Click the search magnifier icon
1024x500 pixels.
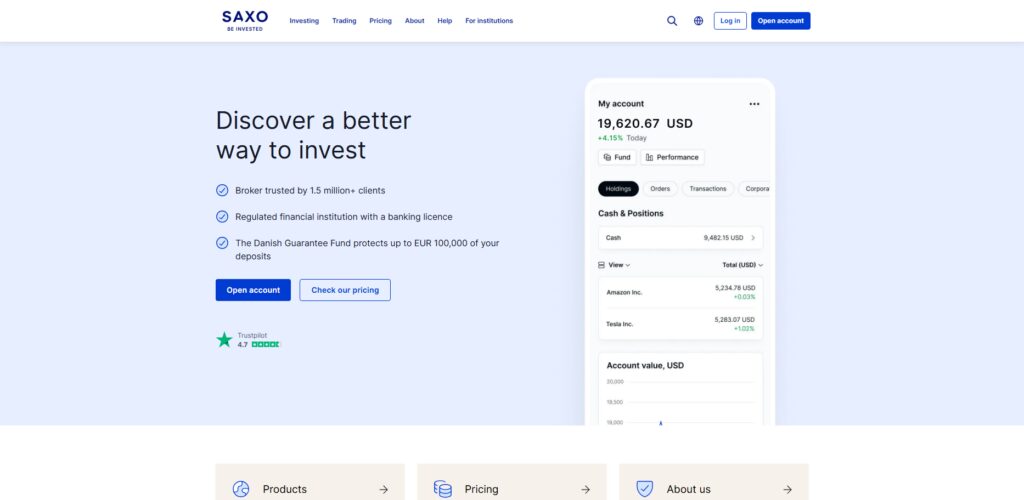click(672, 21)
